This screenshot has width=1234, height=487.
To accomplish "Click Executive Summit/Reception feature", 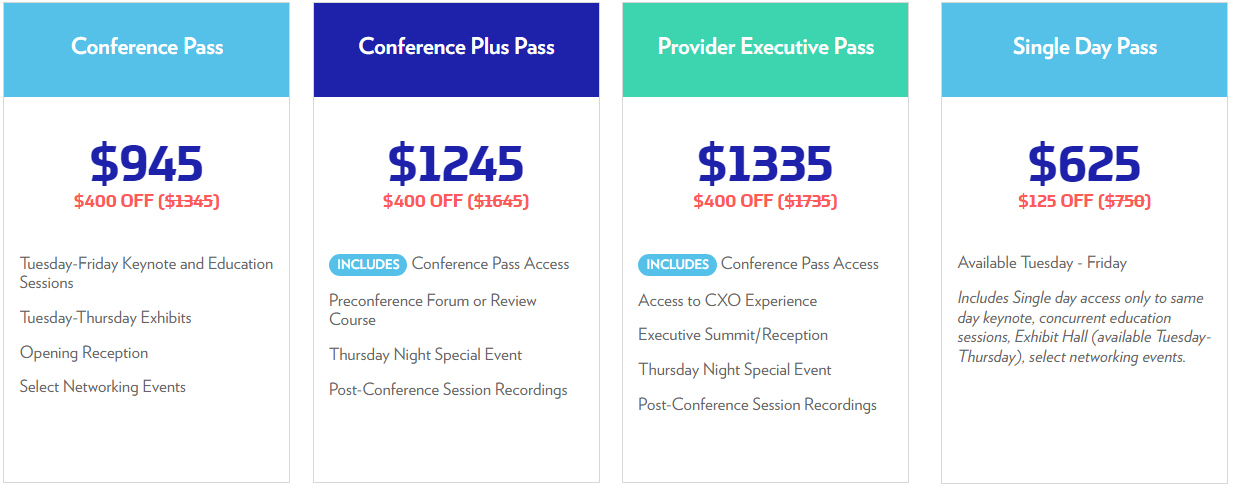I will pos(733,335).
